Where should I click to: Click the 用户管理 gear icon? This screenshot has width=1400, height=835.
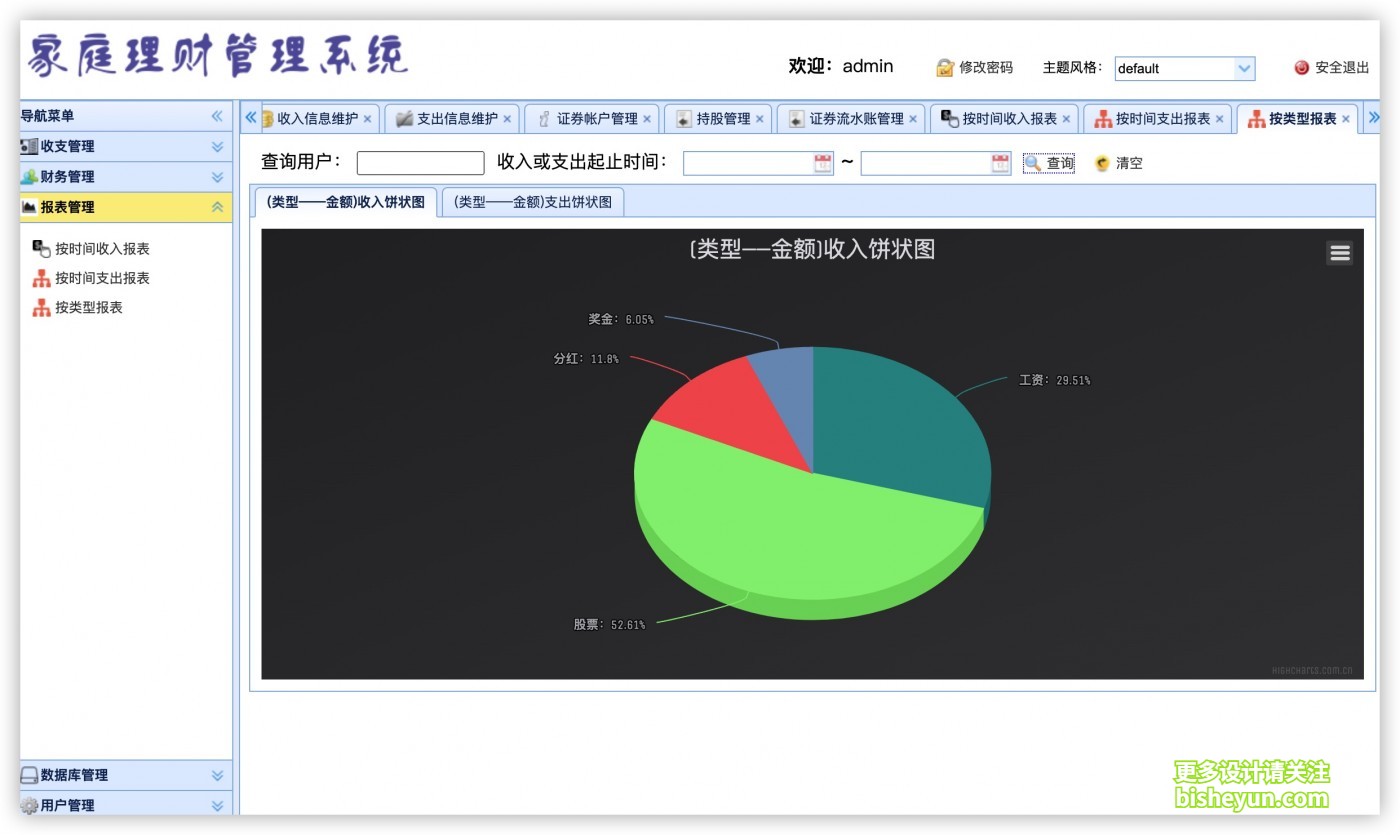tap(29, 805)
